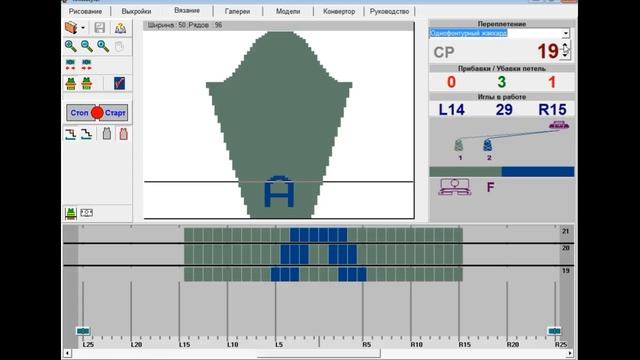Click the needles-in-work count 29

coord(504,110)
